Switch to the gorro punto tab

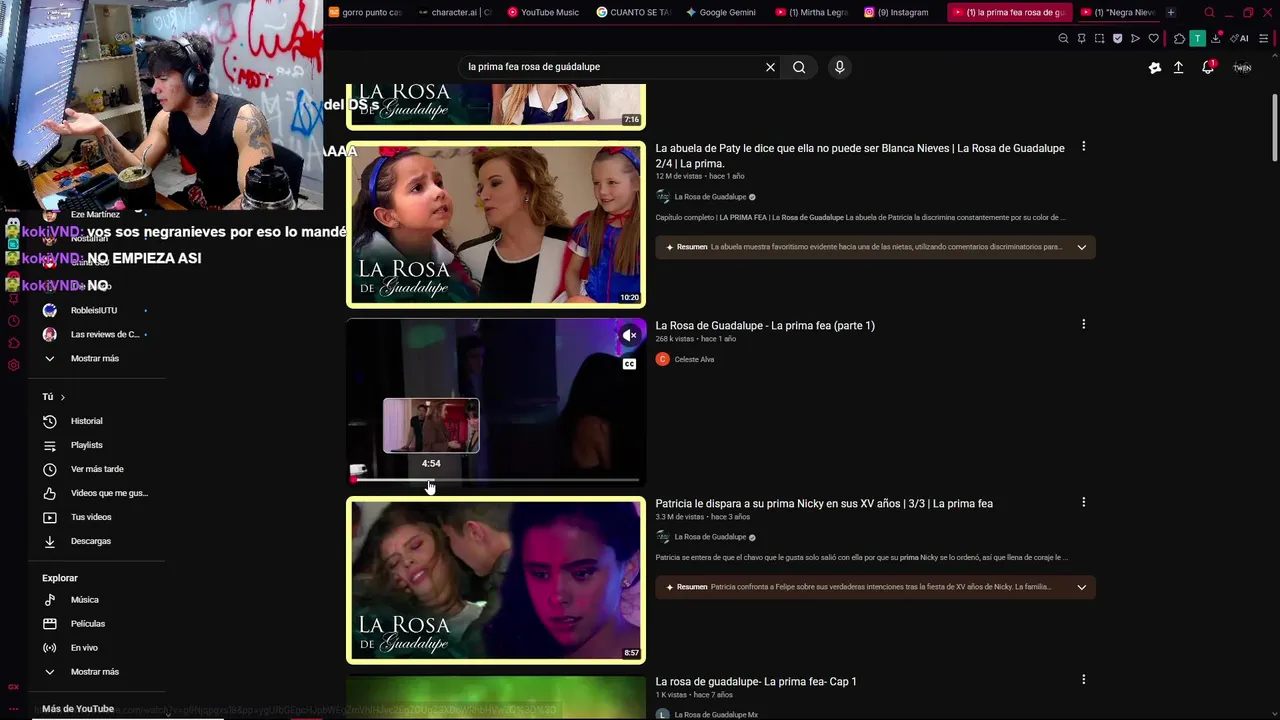coord(365,12)
